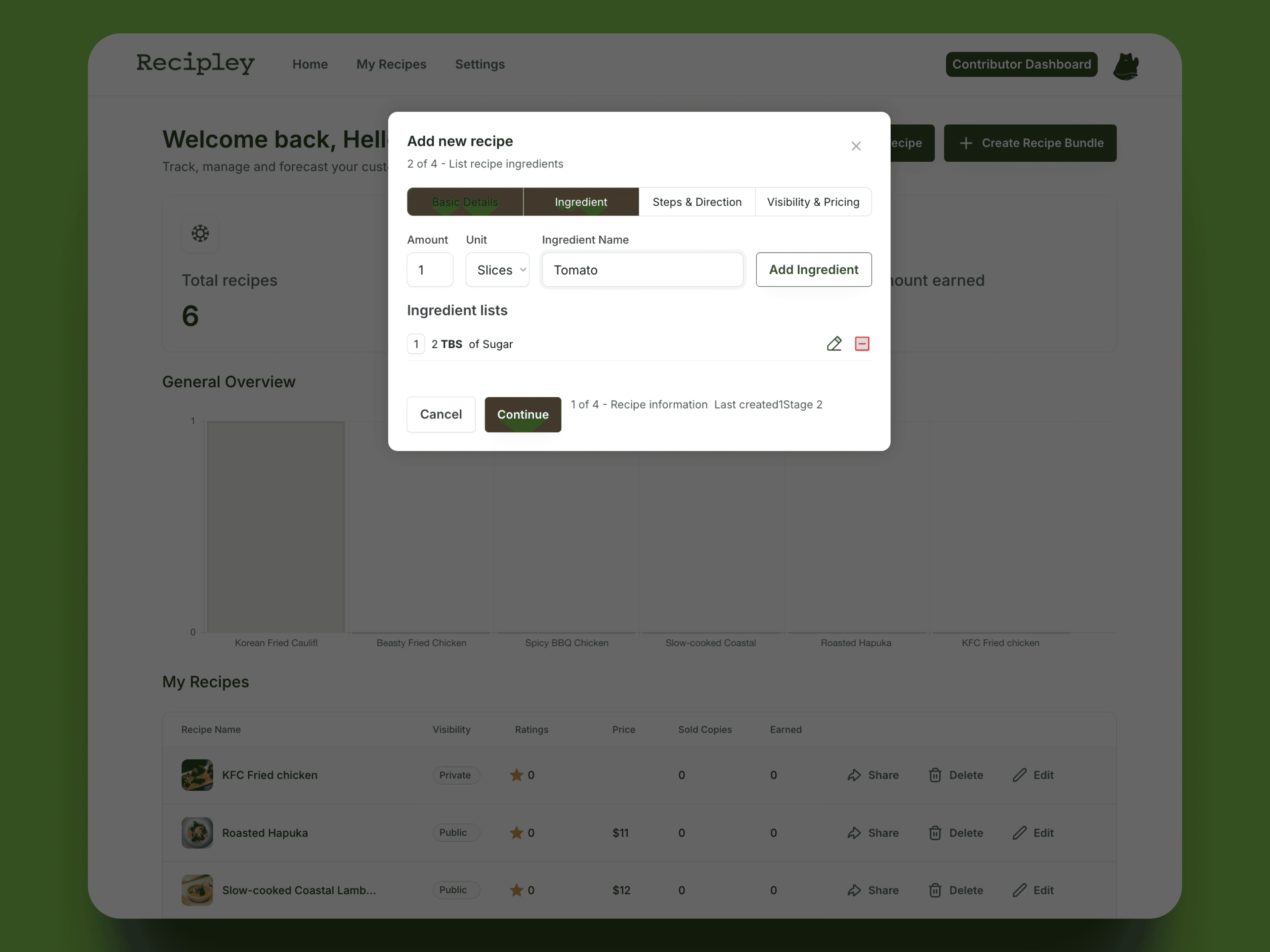Click the KFC Fried chicken chart axis label
This screenshot has height=952, width=1270.
click(1001, 643)
